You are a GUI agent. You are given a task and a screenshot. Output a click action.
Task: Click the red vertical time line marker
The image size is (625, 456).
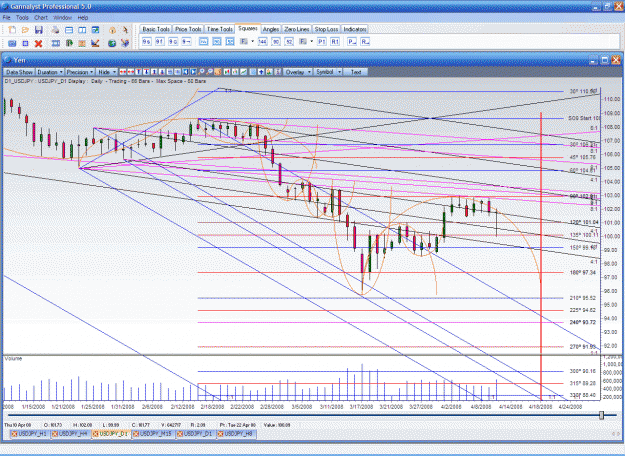click(x=541, y=255)
